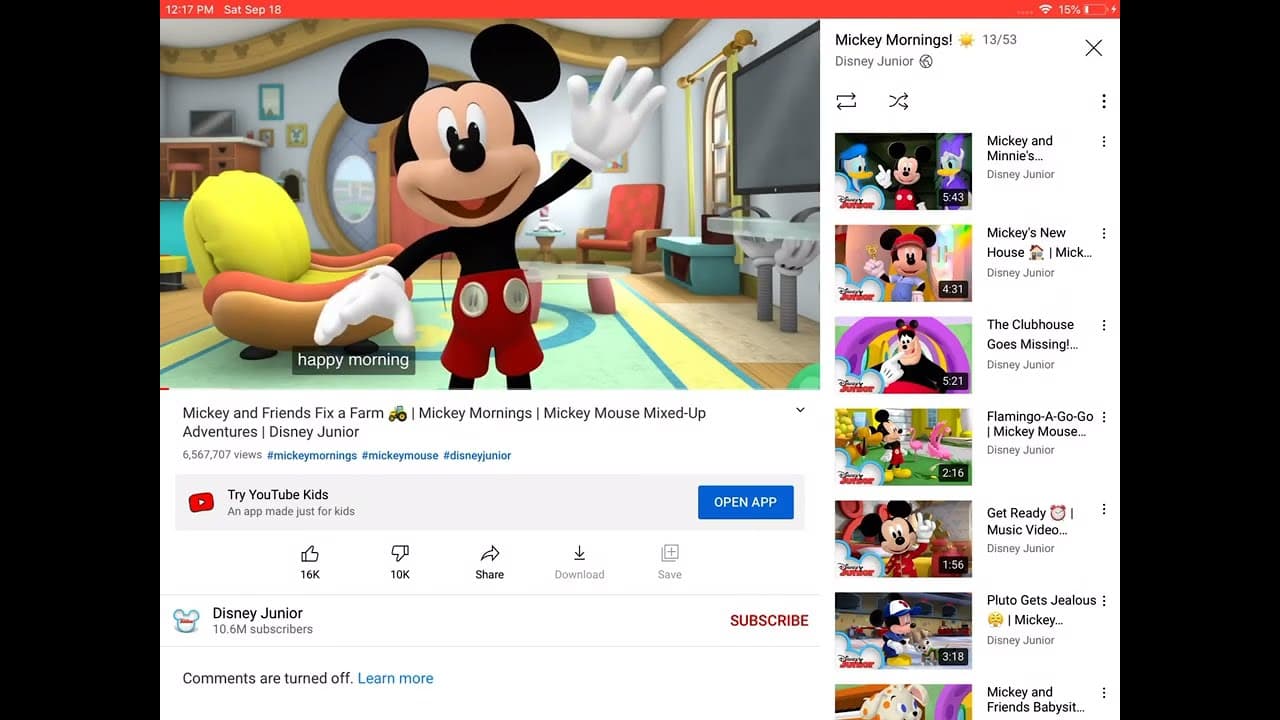Screen dimensions: 1280x720
Task: Open options for Mickey and Friends Babysit
Action: [x=1104, y=693]
